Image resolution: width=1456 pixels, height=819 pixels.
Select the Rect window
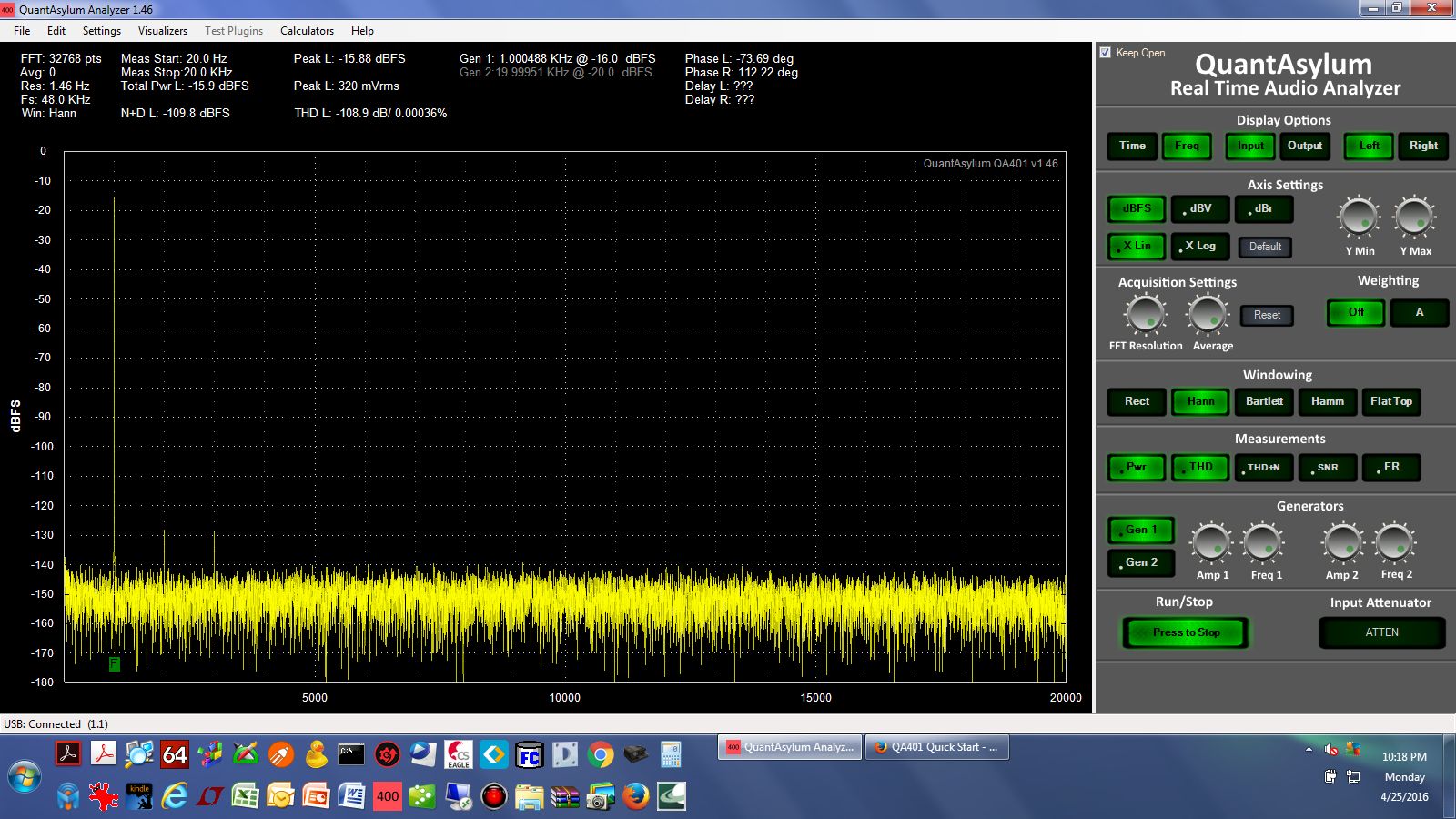pyautogui.click(x=1137, y=401)
